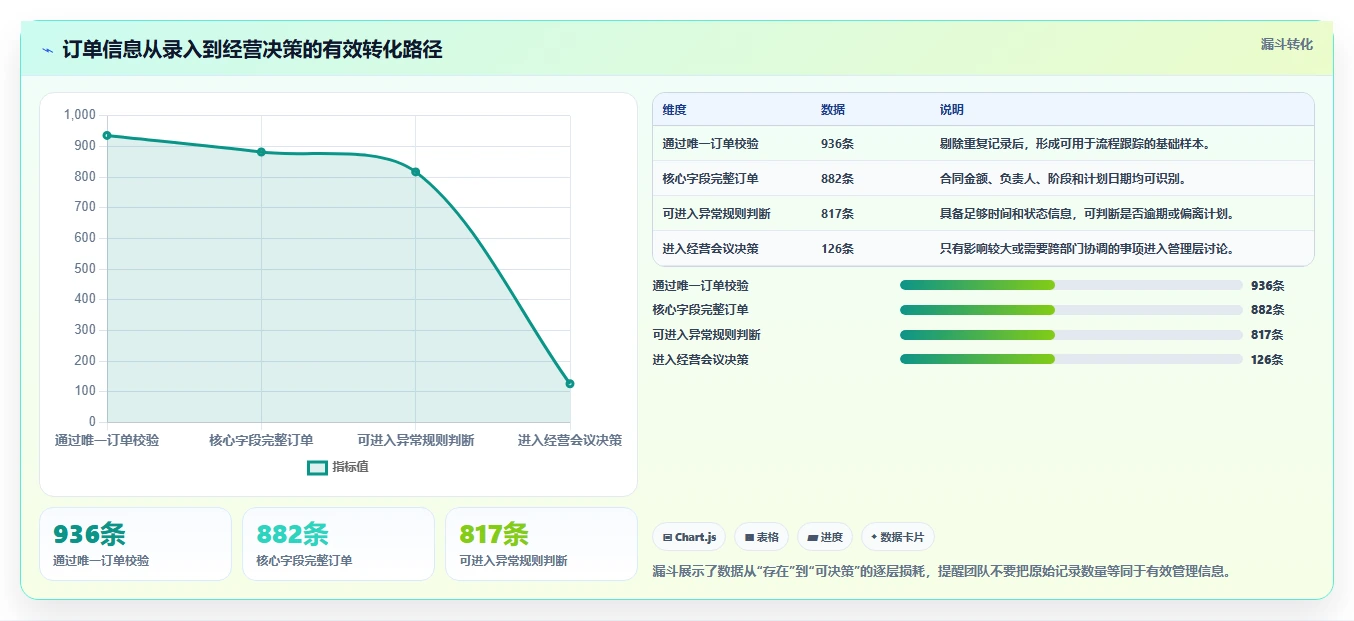Click the 936条 table cell
The width and height of the screenshot is (1354, 621).
tap(837, 144)
